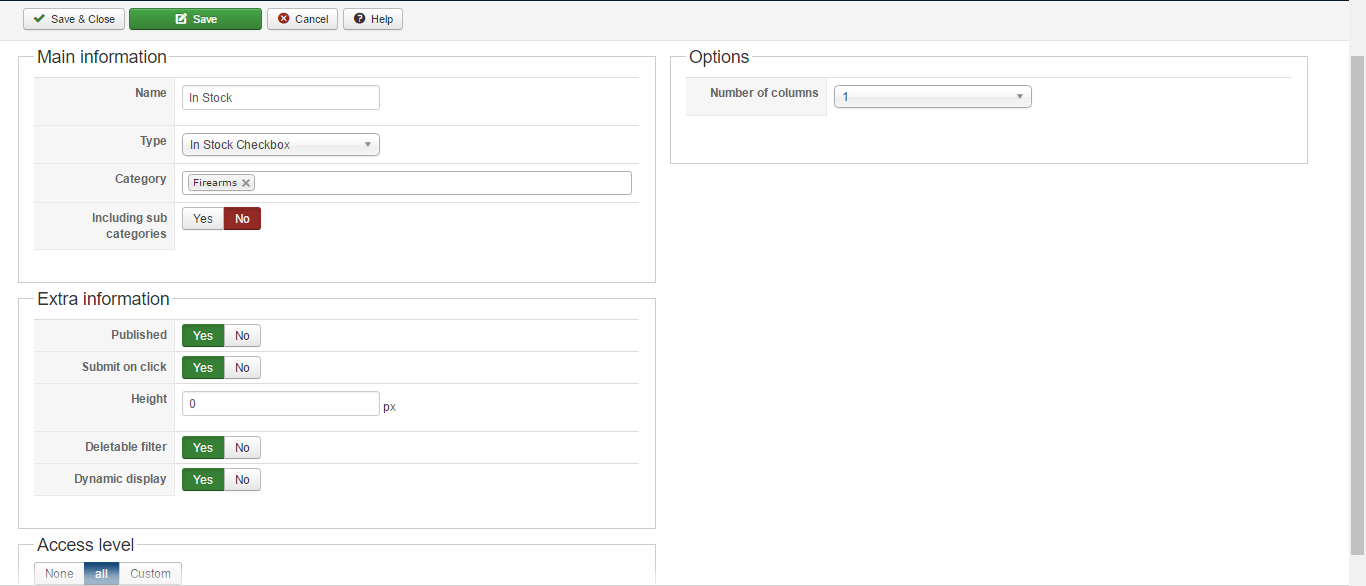The image size is (1366, 586).
Task: Expand the Number of columns dropdown
Action: tap(932, 97)
